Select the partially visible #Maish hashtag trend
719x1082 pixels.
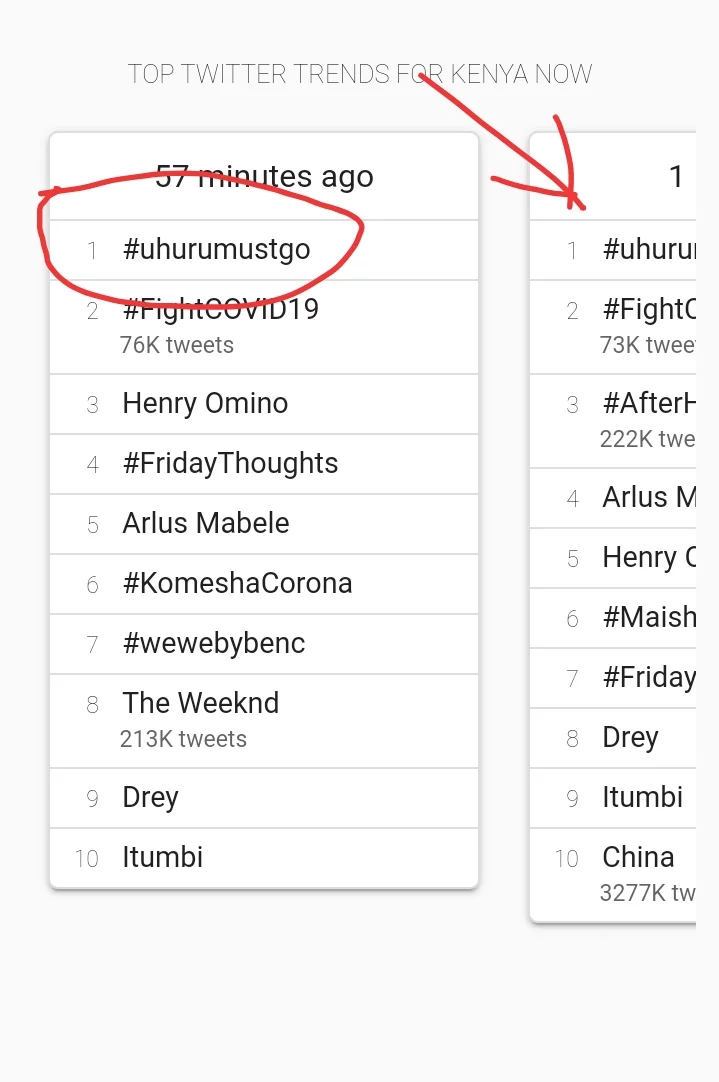coord(648,618)
